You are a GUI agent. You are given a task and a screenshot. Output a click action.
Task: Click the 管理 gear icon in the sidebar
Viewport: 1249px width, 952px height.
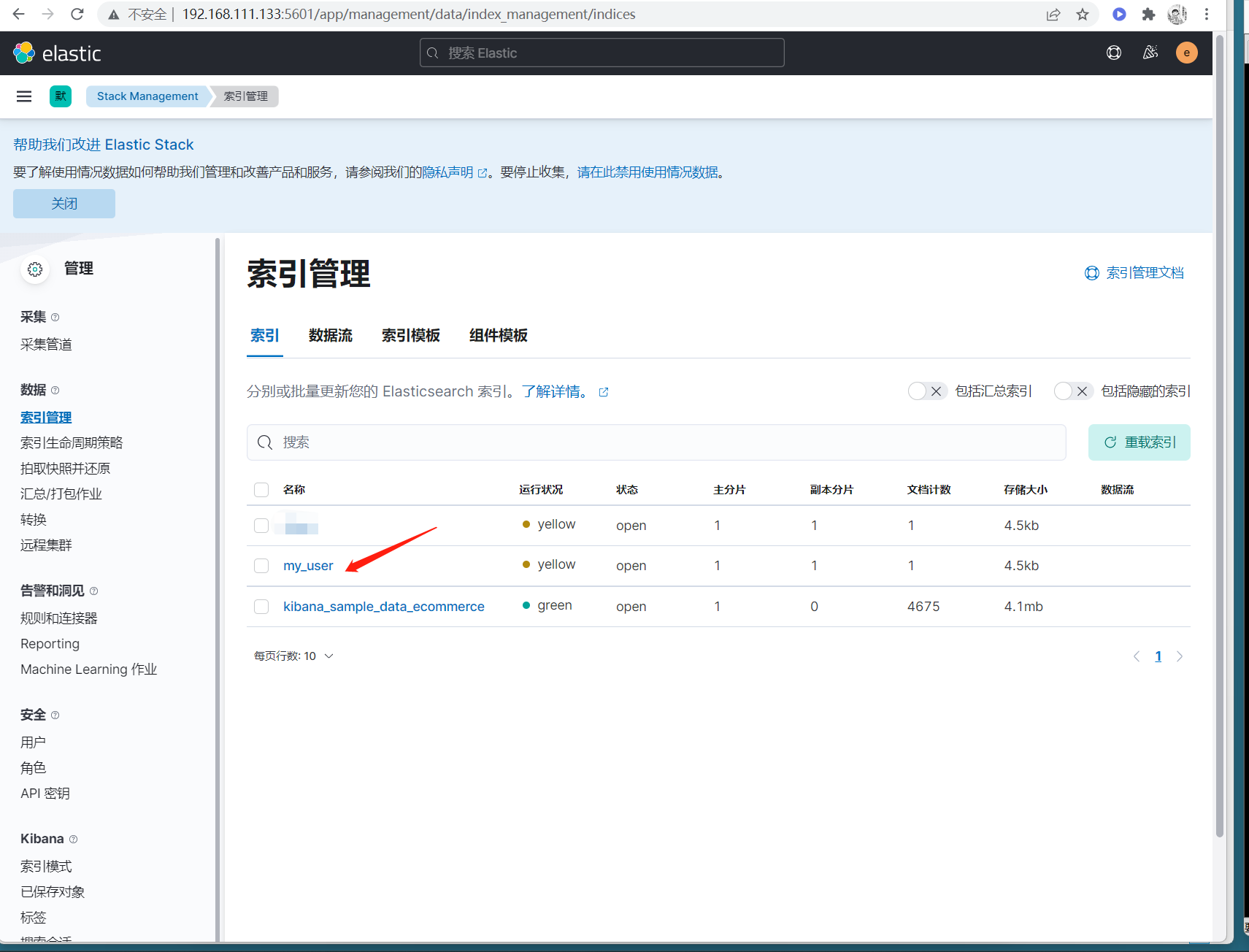click(x=35, y=269)
